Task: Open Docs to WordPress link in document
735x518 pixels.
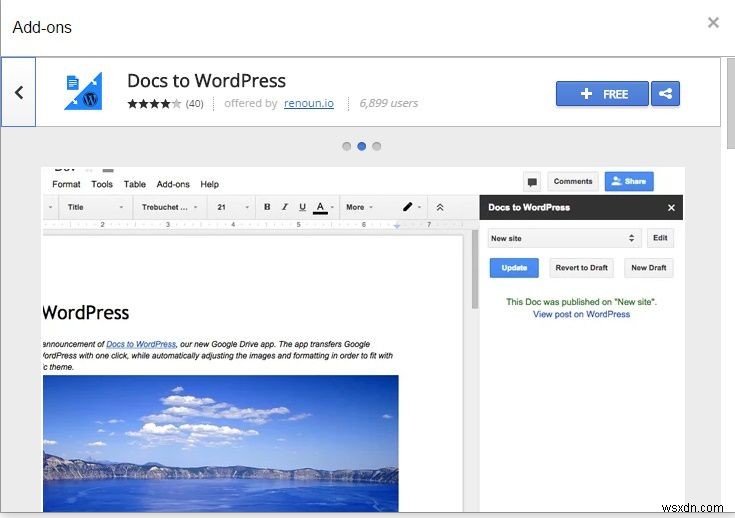Action: coord(141,344)
